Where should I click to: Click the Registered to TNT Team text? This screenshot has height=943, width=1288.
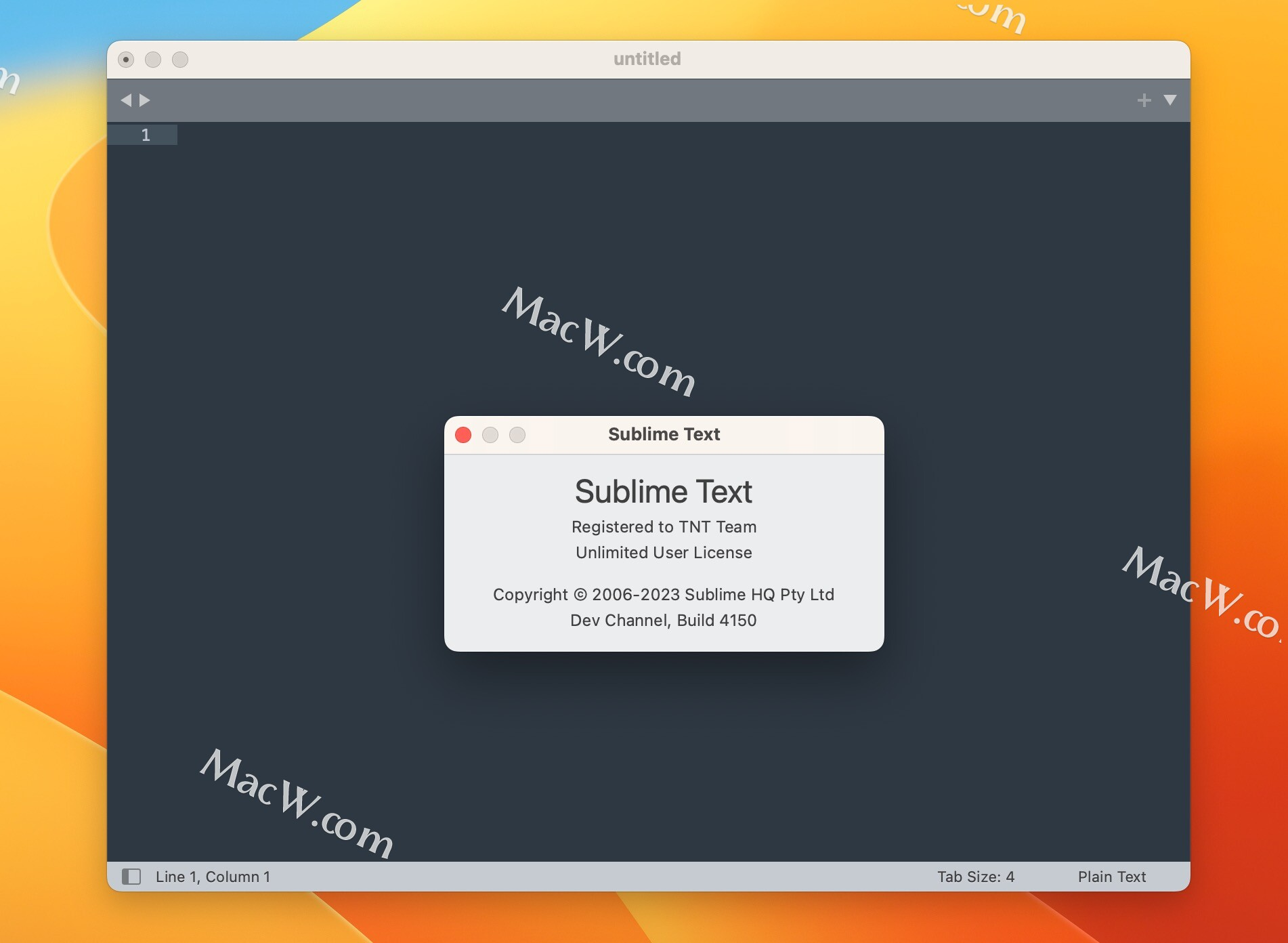[664, 526]
